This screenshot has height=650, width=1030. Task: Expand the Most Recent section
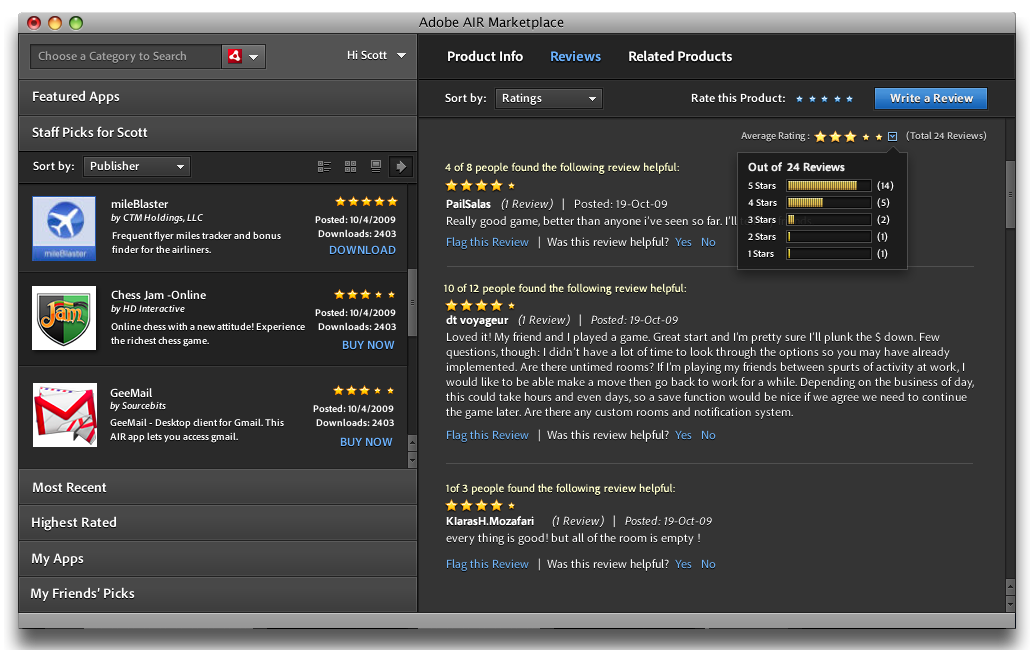pos(217,487)
